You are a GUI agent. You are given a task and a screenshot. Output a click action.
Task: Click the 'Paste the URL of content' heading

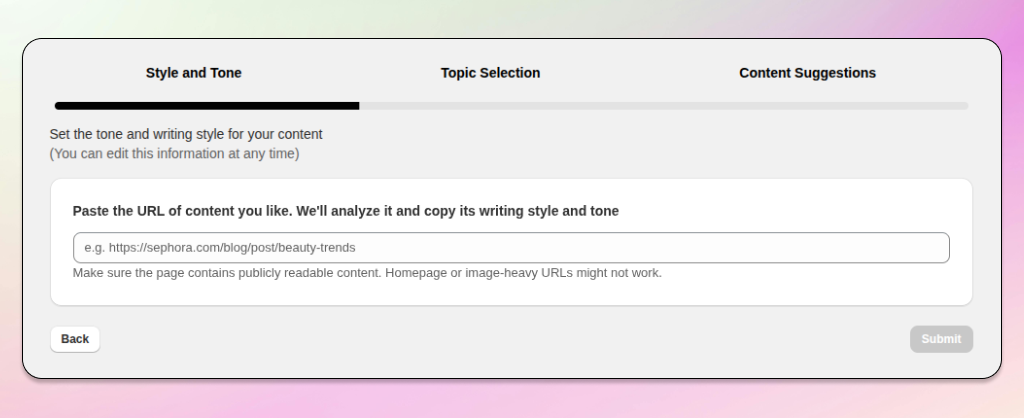point(345,211)
